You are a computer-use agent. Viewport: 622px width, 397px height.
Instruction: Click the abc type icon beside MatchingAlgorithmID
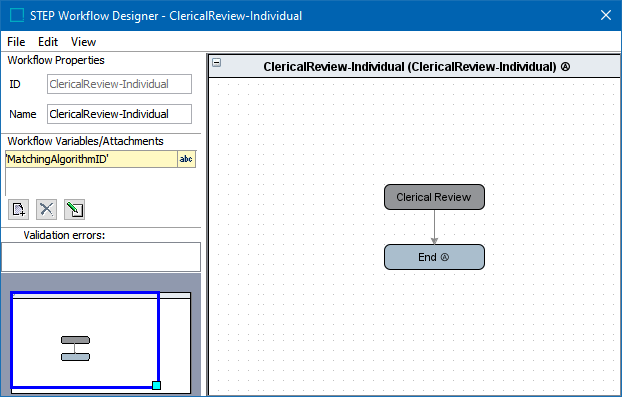(186, 159)
